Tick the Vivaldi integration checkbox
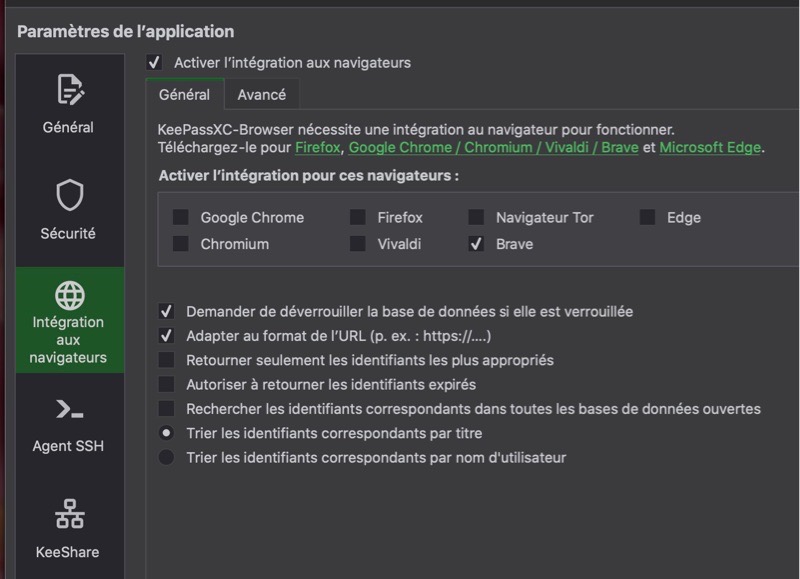 point(357,244)
